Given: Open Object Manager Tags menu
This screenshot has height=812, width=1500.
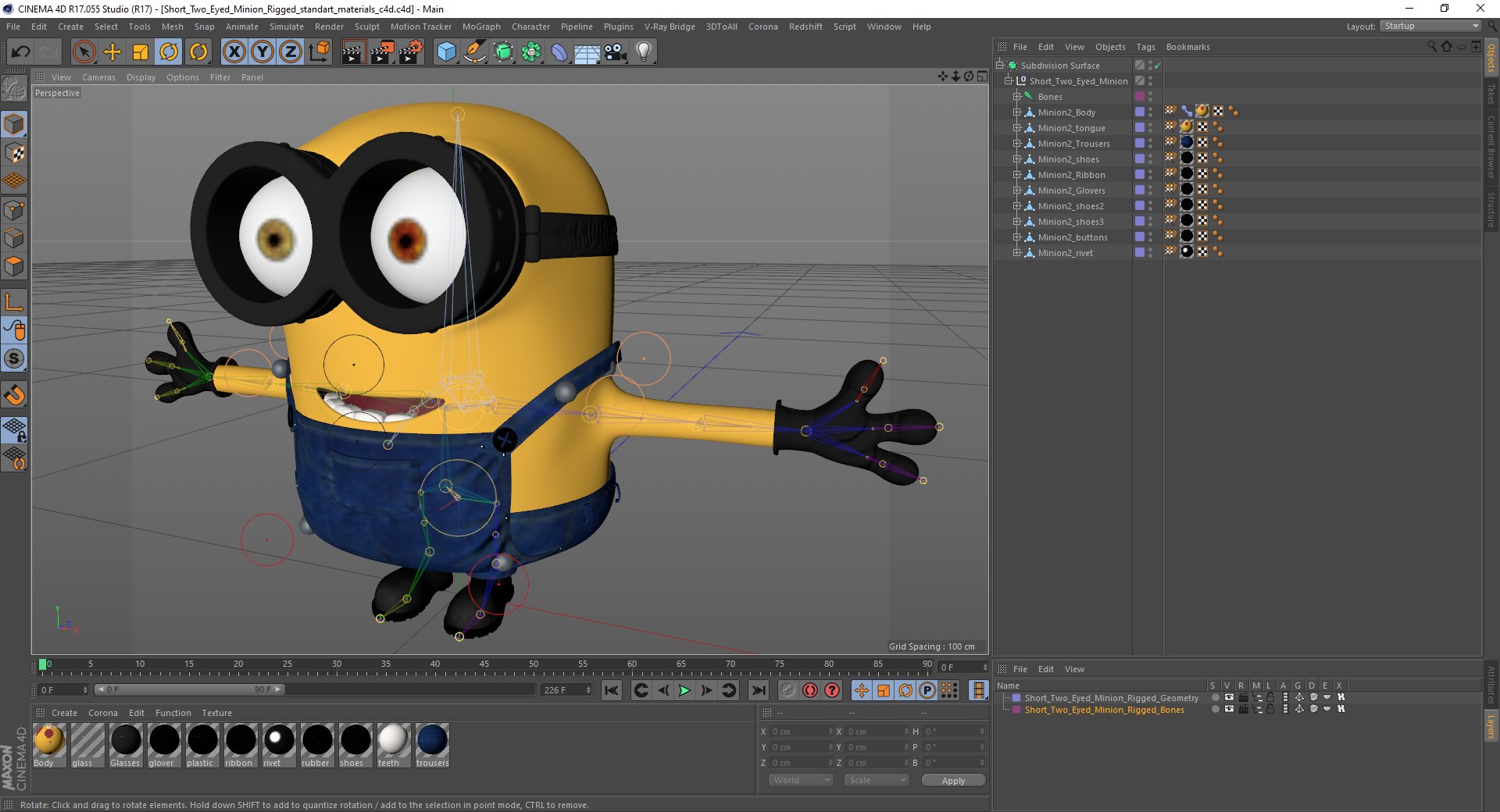Looking at the screenshot, I should pos(1145,47).
